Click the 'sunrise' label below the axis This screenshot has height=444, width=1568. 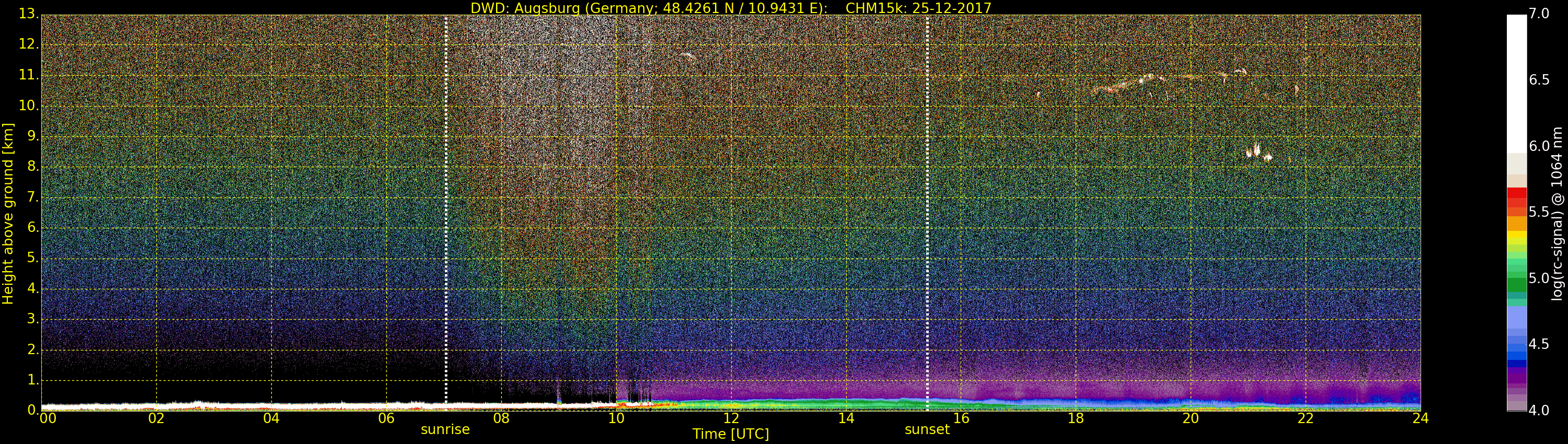(x=445, y=429)
